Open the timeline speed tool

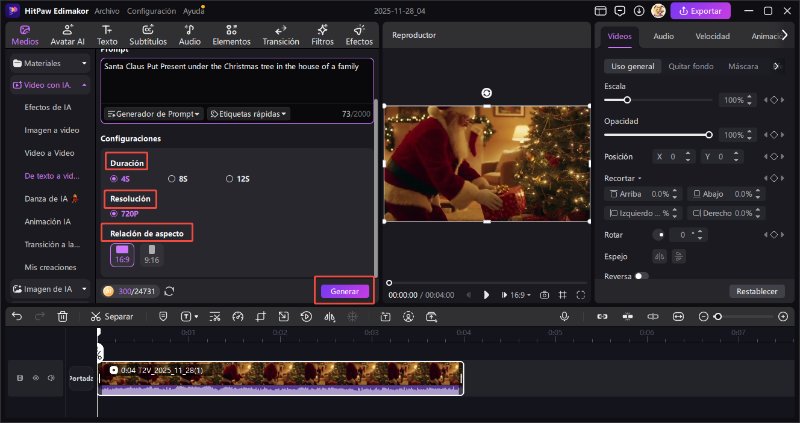[x=238, y=317]
